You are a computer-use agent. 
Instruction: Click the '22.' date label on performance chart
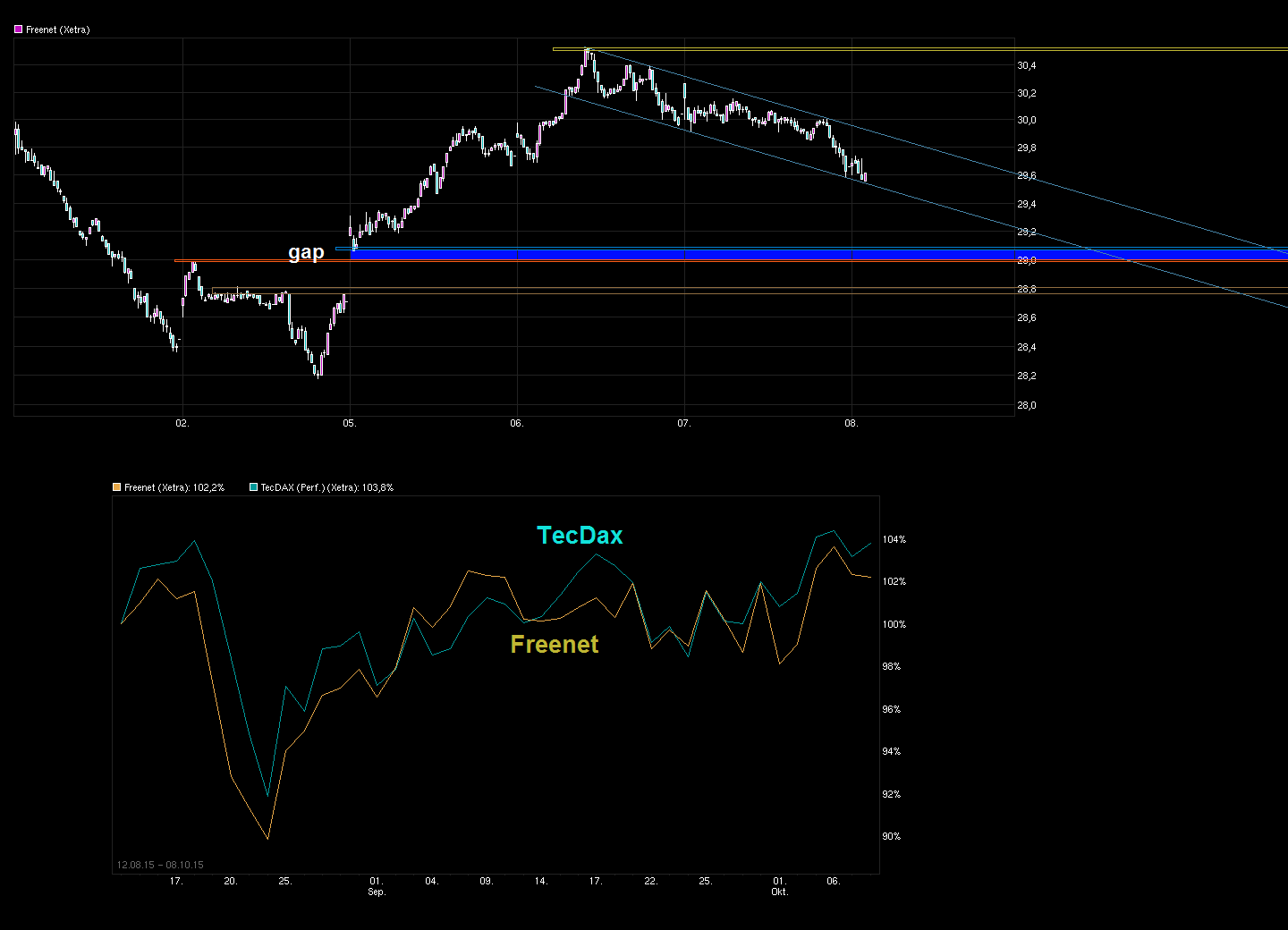click(x=651, y=881)
